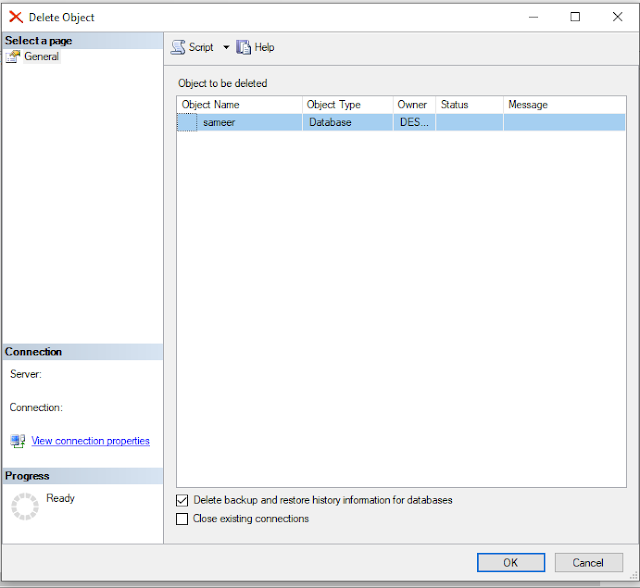This screenshot has height=588, width=640.
Task: Uncheck Delete backup and restore history
Action: pos(182,500)
